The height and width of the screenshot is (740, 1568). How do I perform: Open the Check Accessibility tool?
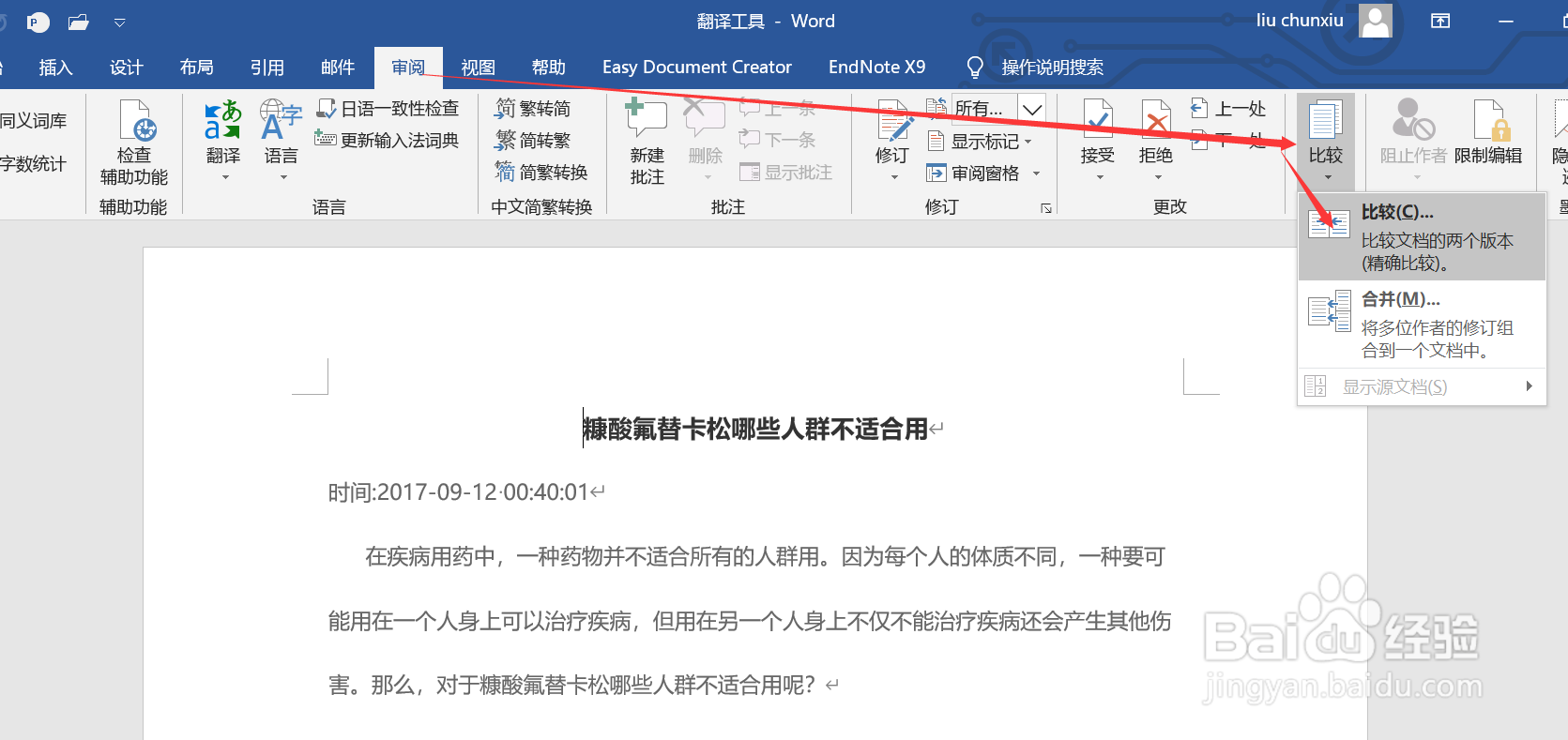tap(134, 143)
